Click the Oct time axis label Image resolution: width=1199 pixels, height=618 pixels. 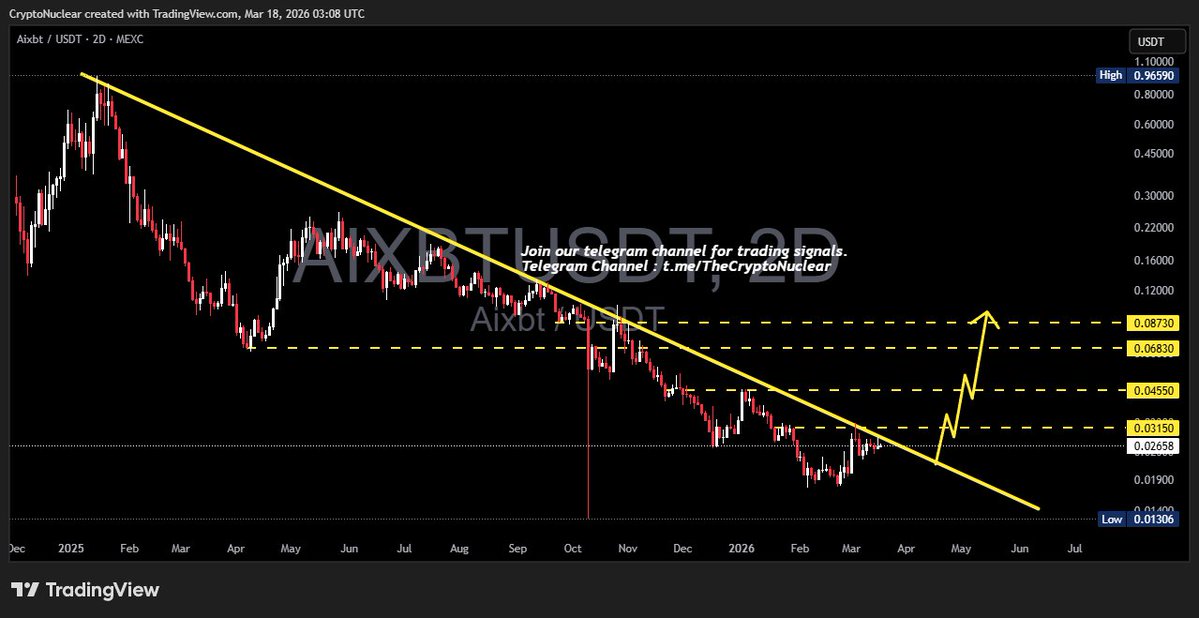click(572, 548)
